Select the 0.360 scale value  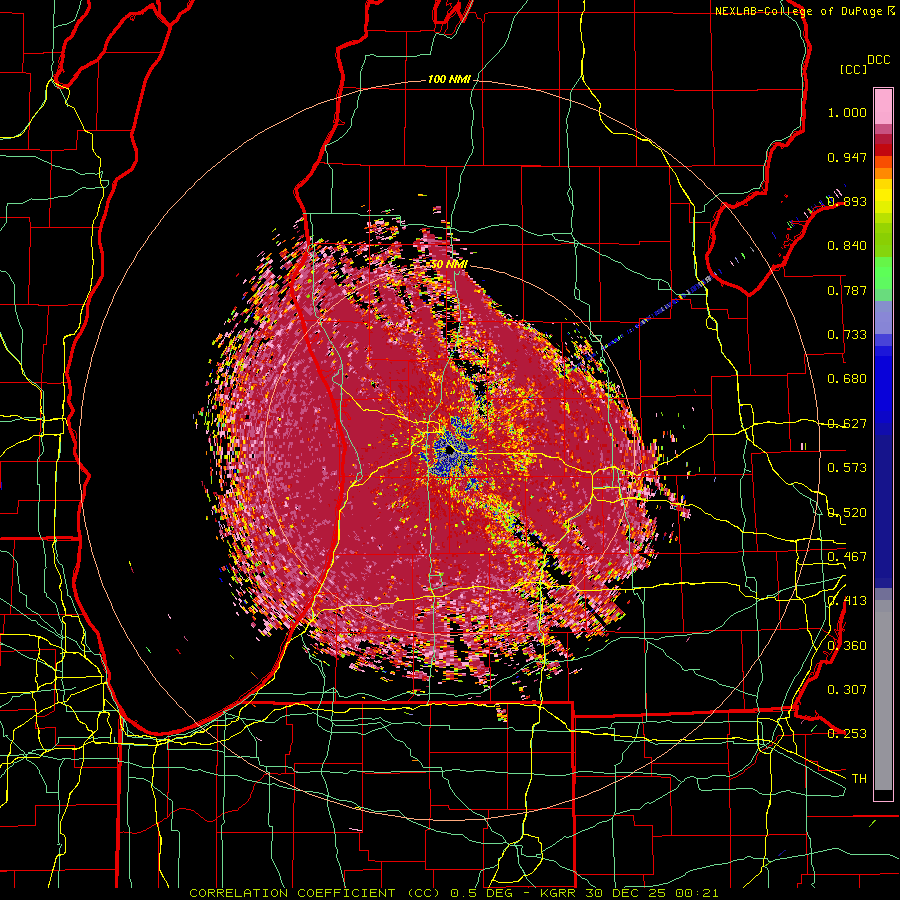pyautogui.click(x=847, y=646)
